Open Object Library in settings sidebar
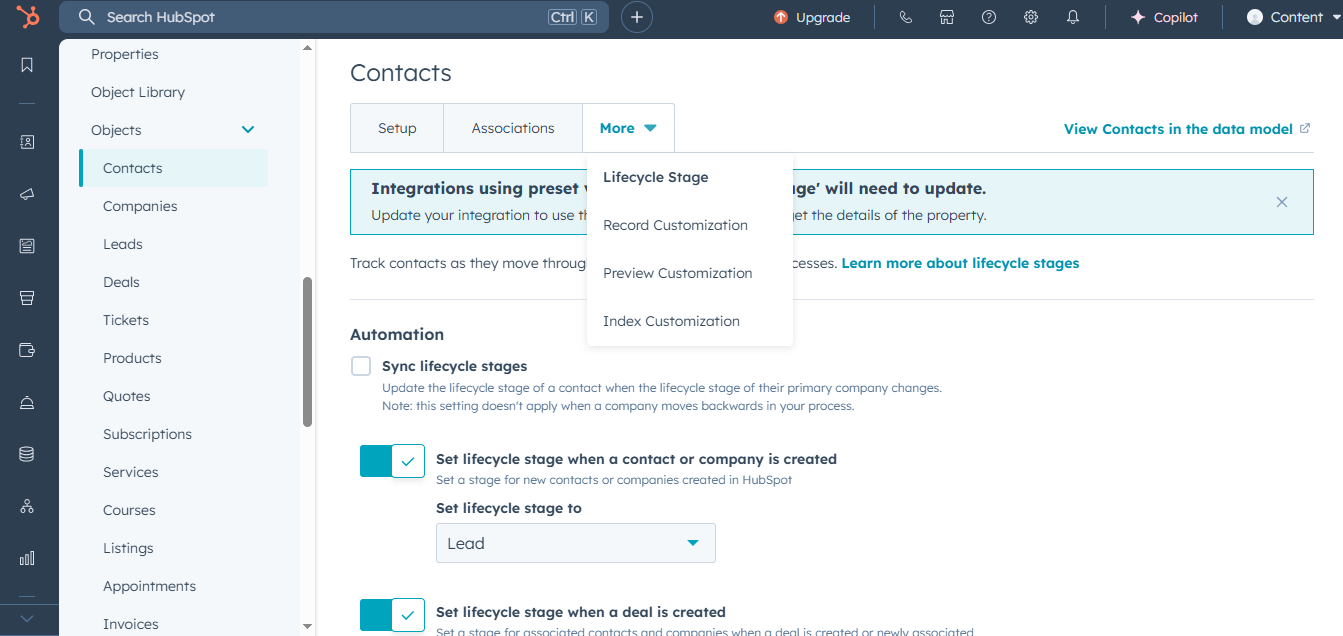Screen dimensions: 1343x636 [138, 92]
